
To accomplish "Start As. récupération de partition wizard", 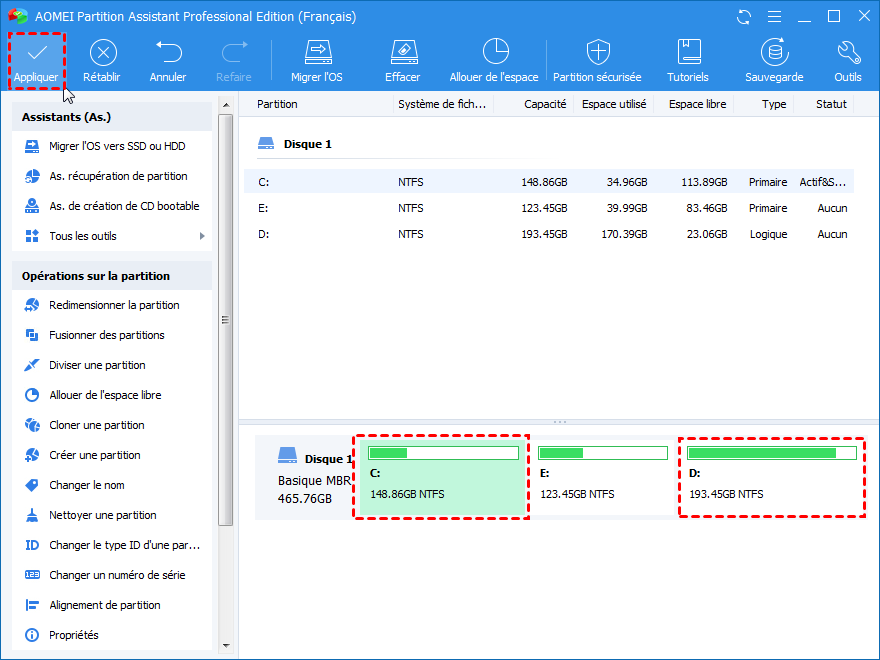I will 112,176.
